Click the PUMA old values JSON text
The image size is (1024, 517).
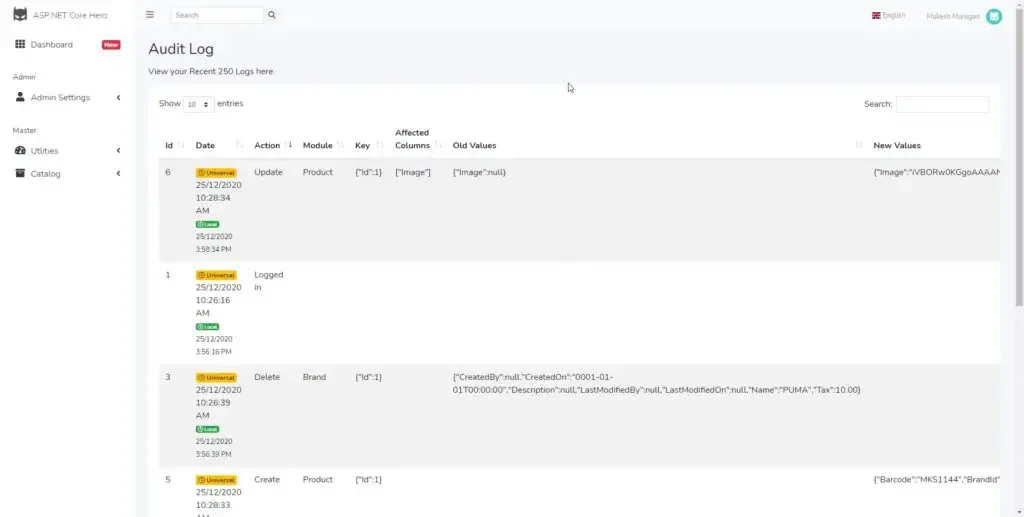point(656,384)
